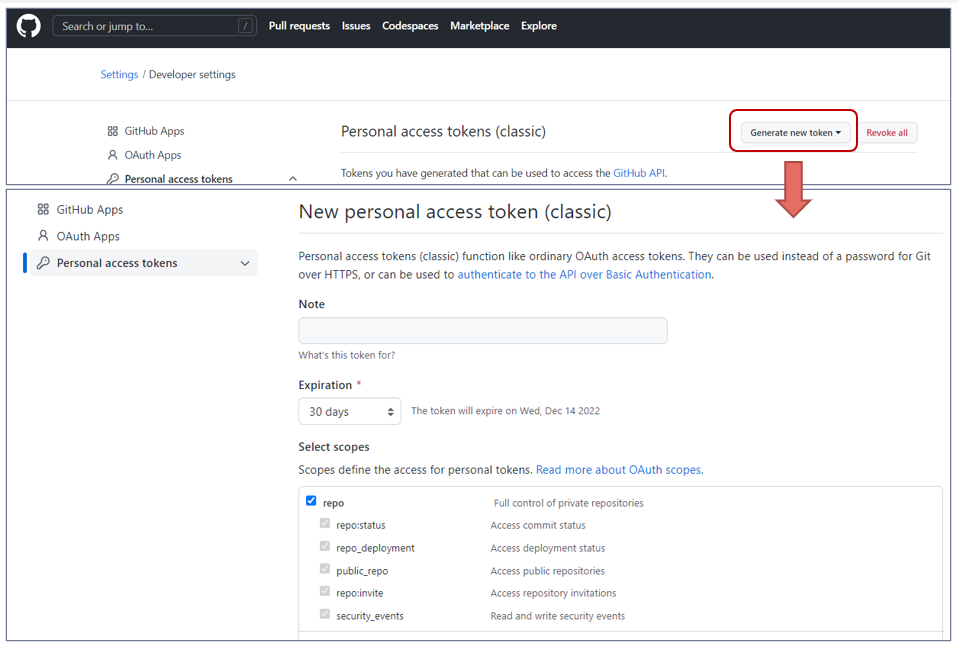
Task: Click the Search or jump to field
Action: (154, 26)
